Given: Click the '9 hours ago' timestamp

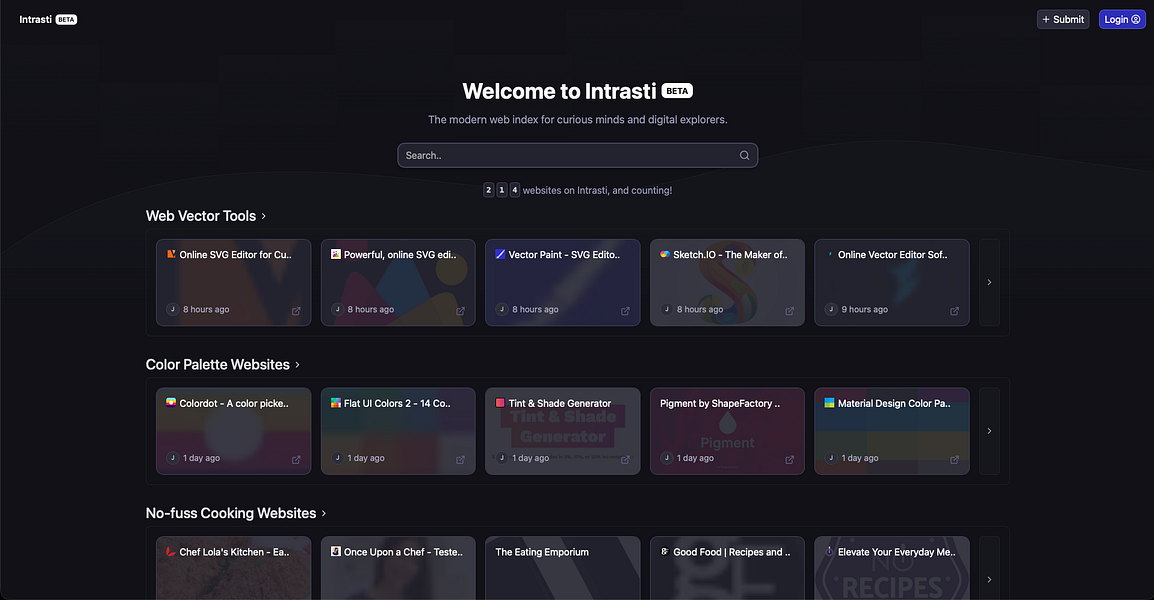Looking at the screenshot, I should pyautogui.click(x=865, y=309).
